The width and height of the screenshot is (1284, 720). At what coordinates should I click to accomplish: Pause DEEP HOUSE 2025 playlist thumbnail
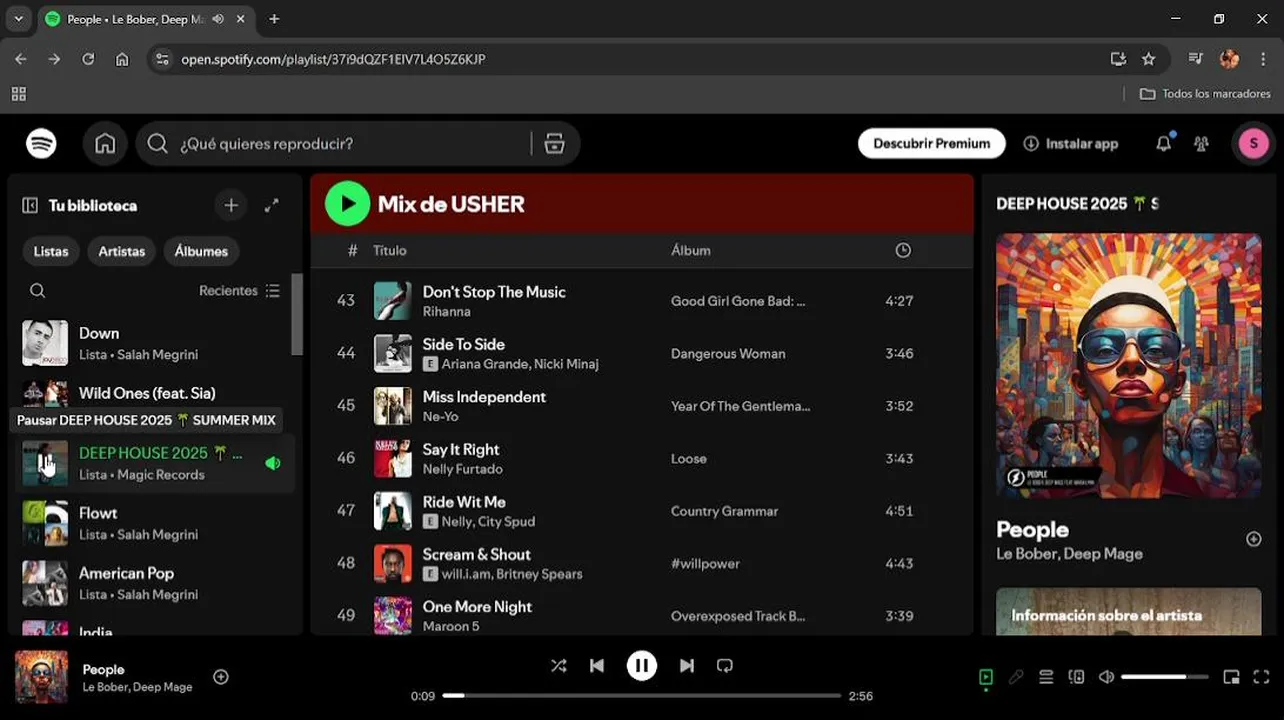(45, 463)
